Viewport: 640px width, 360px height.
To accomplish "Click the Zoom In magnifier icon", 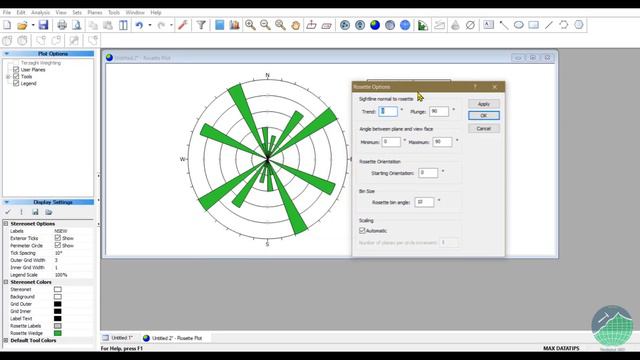I will point(250,25).
